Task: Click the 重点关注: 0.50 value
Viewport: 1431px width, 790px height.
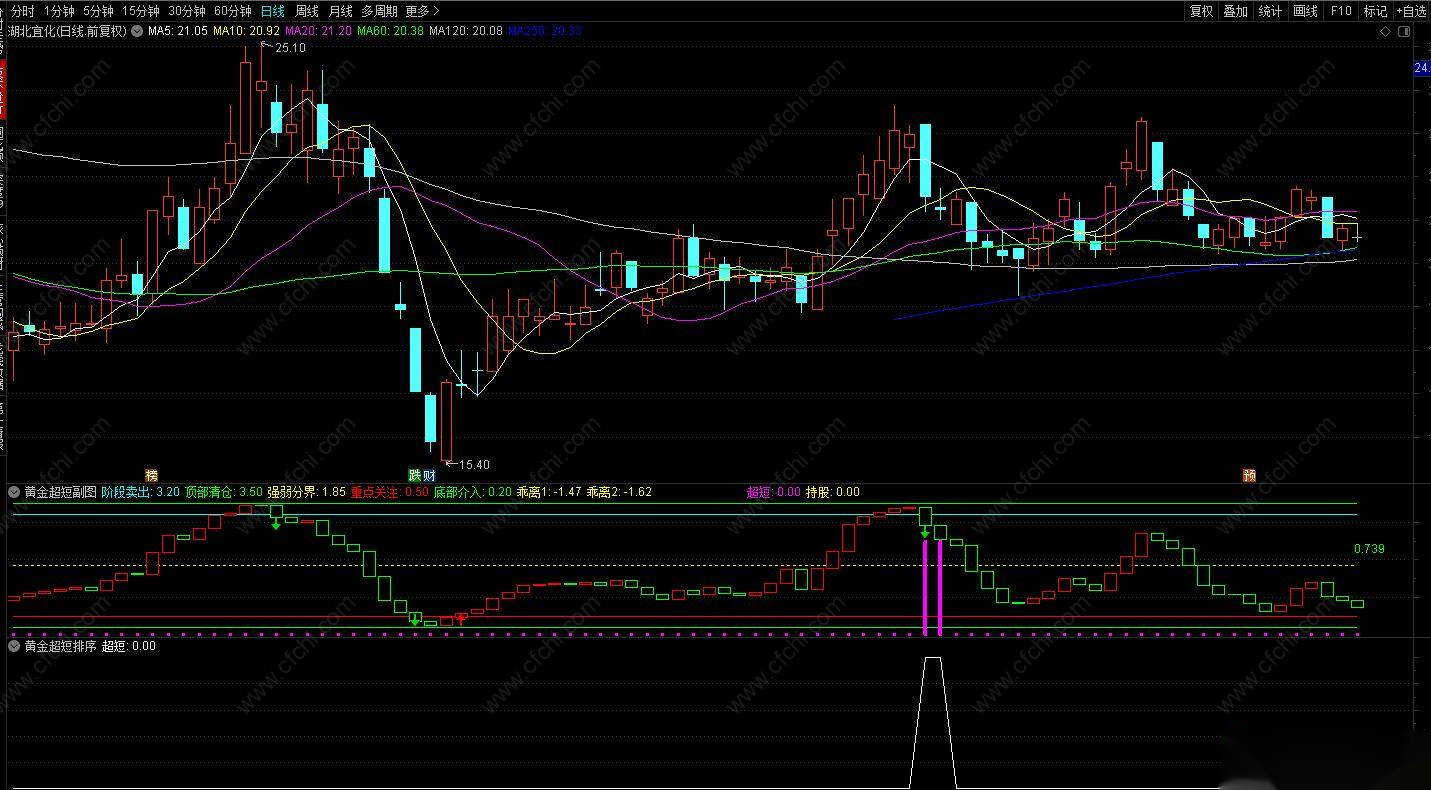Action: tap(390, 492)
